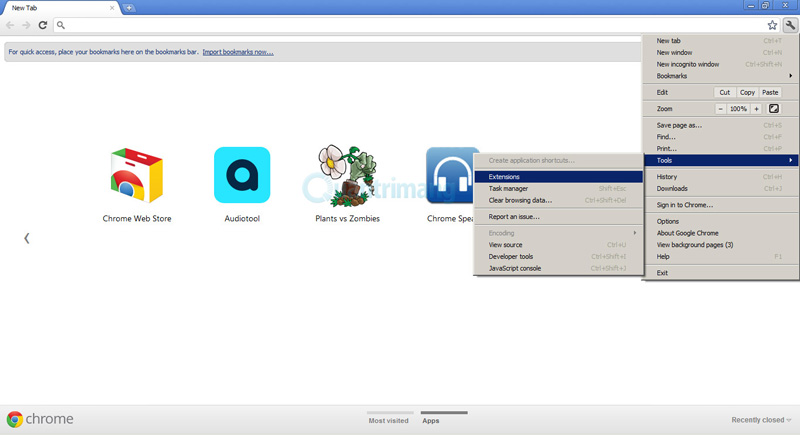Open Downloads from the menu
Viewport: 800px width, 435px height.
pos(720,189)
